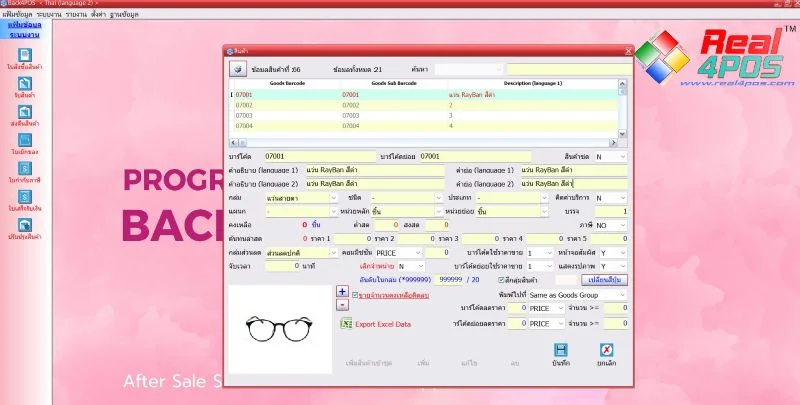800x405 pixels.
Task: Save using the บันทึก floppy disk icon
Action: point(561,349)
